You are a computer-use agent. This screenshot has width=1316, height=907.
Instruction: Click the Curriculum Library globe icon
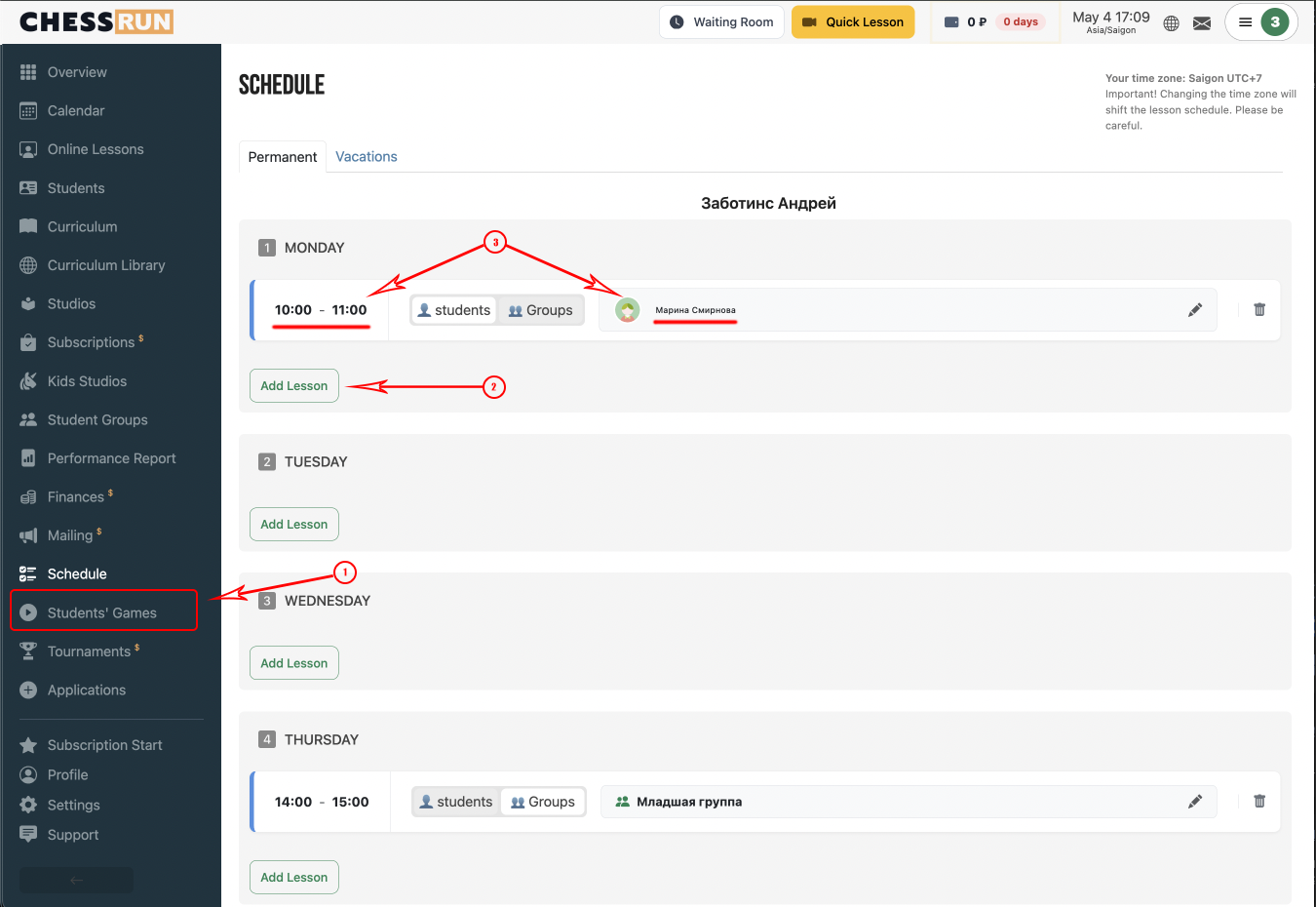(x=28, y=265)
